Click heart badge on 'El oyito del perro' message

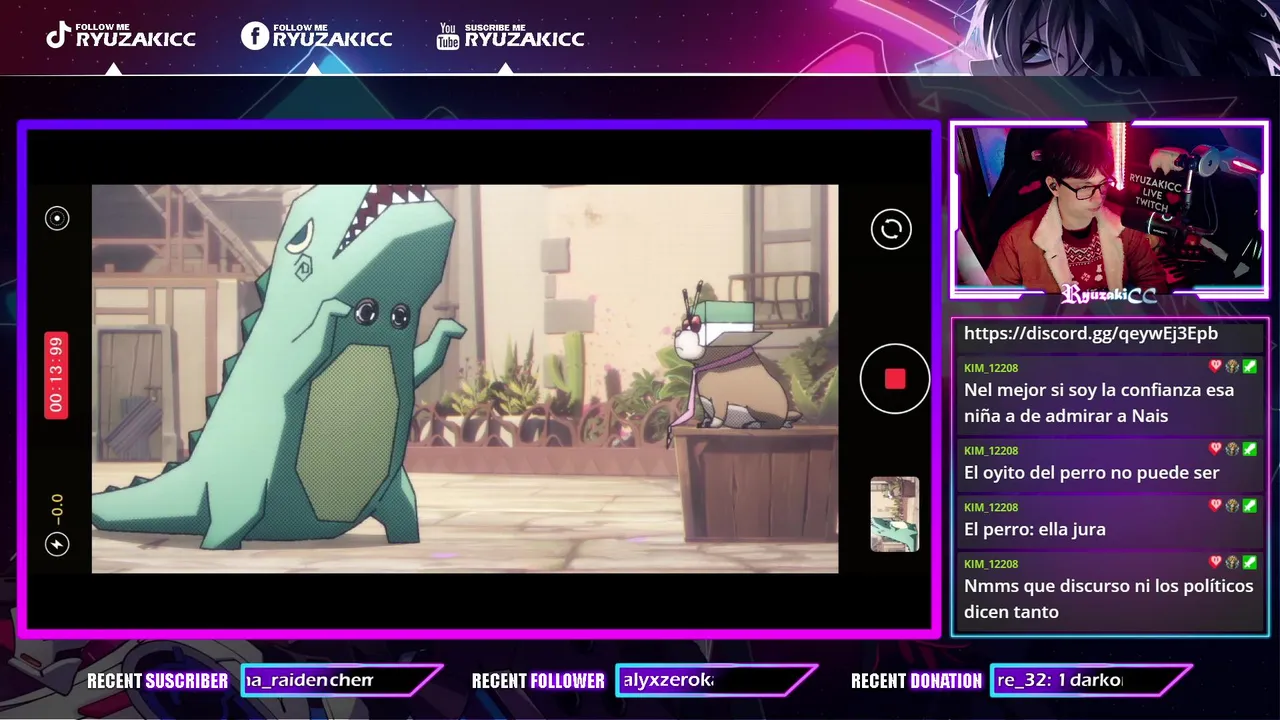pyautogui.click(x=1216, y=450)
